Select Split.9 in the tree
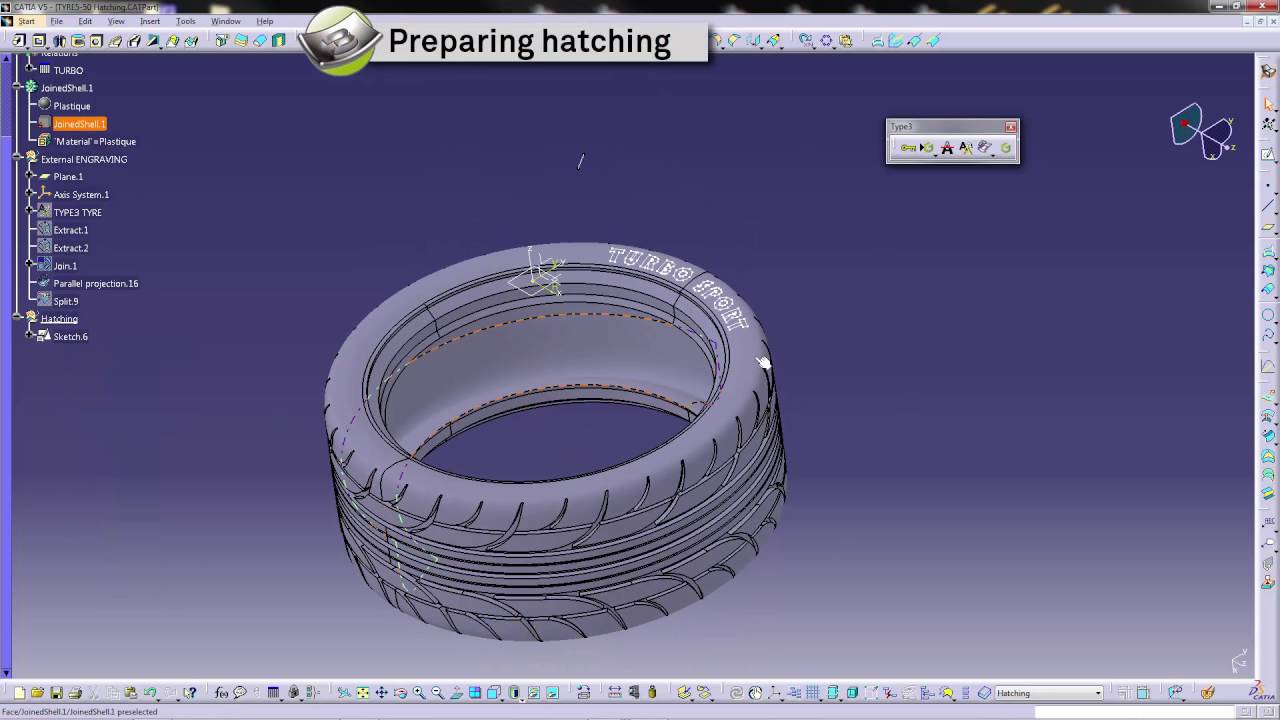The width and height of the screenshot is (1280, 720). 66,301
